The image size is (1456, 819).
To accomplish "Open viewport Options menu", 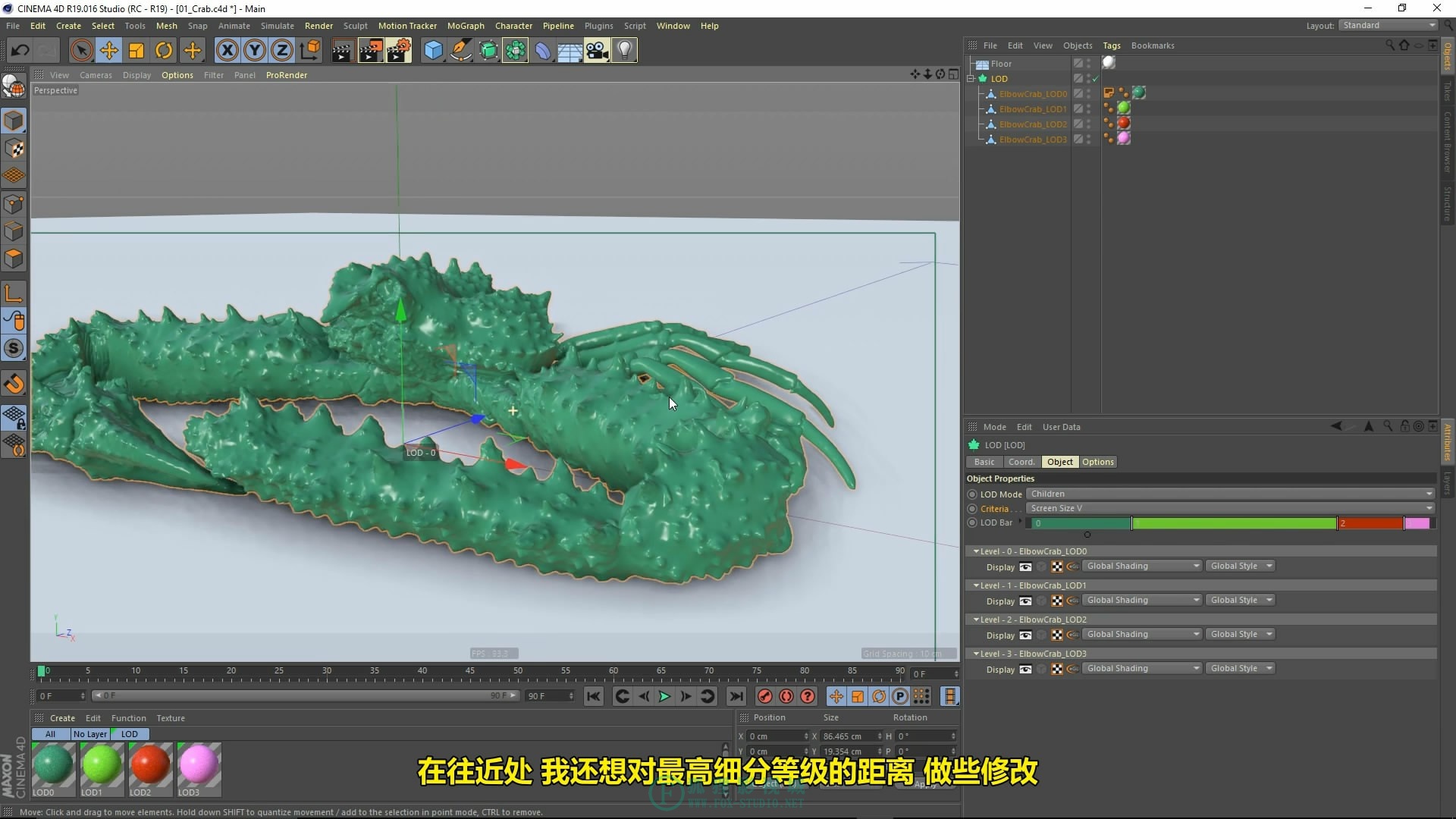I will click(177, 75).
